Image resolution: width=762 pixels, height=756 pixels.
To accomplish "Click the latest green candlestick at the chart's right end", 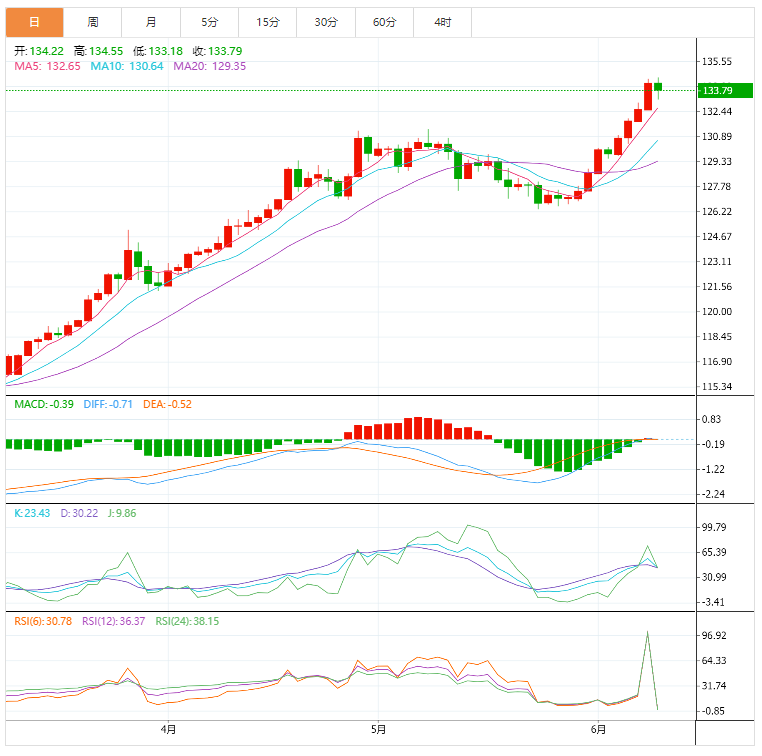I will (x=658, y=87).
